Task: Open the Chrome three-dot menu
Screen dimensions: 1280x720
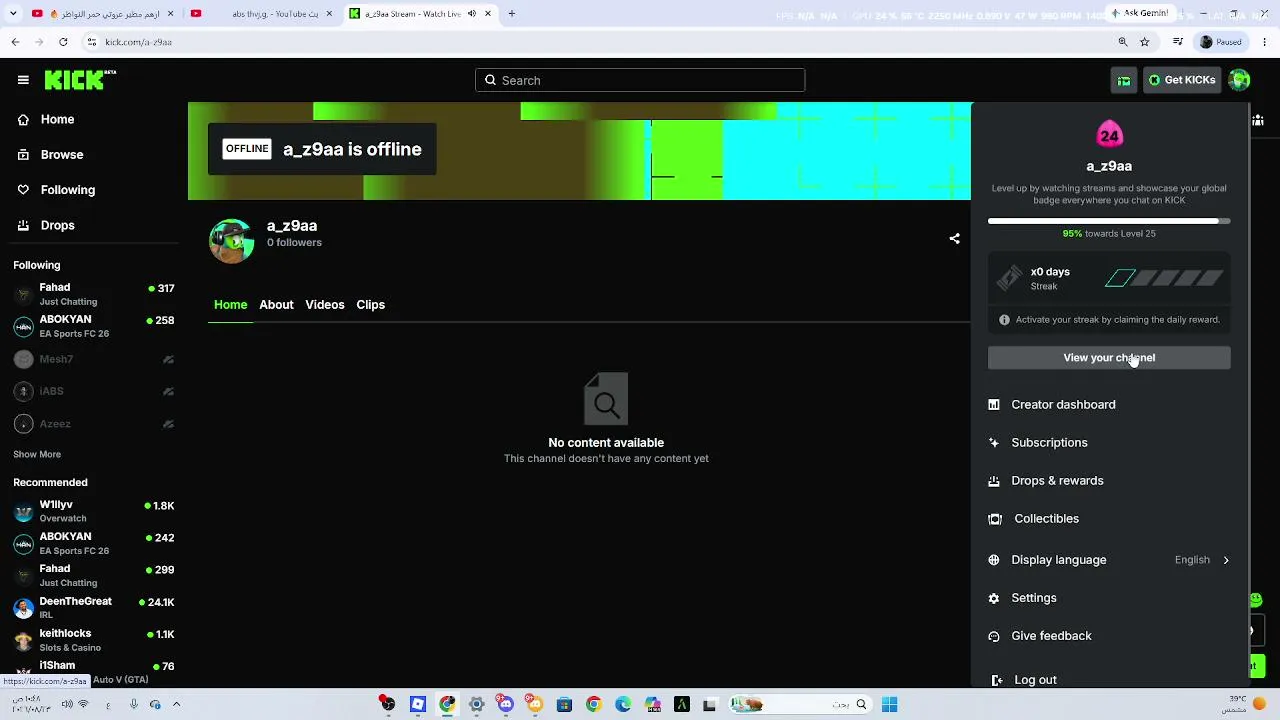Action: point(1265,42)
